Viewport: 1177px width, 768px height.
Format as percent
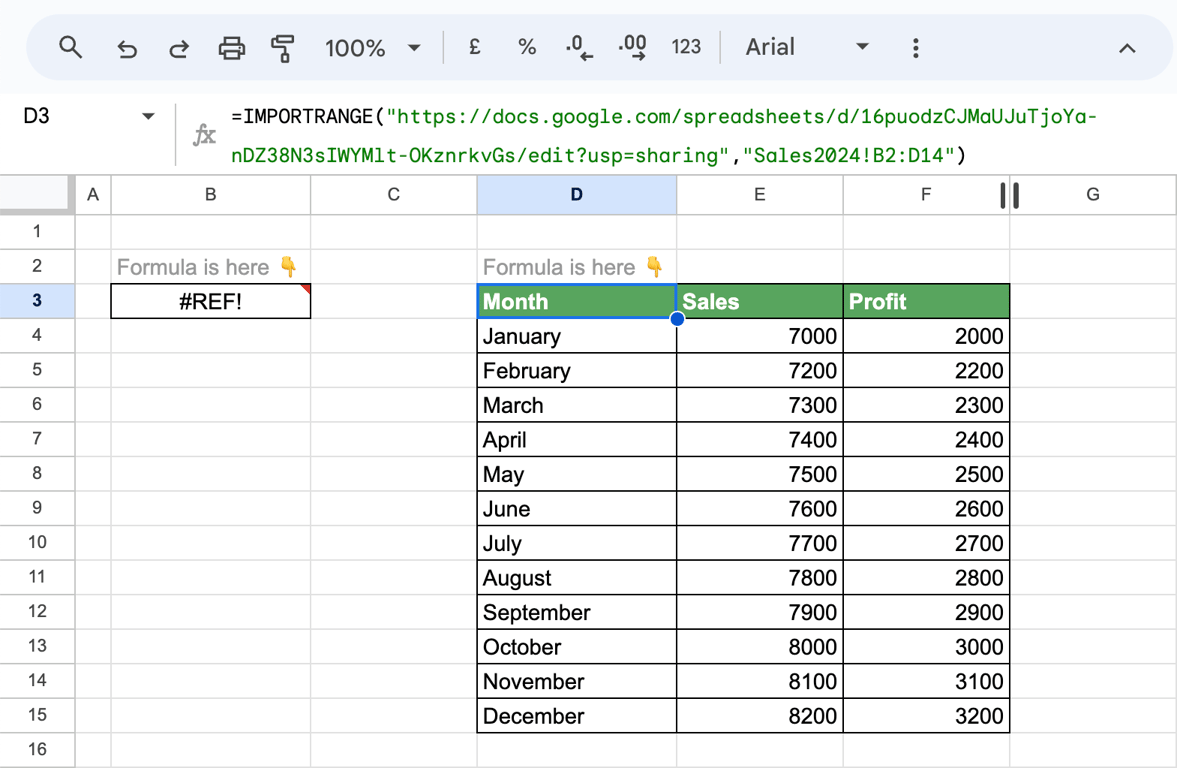click(x=527, y=47)
